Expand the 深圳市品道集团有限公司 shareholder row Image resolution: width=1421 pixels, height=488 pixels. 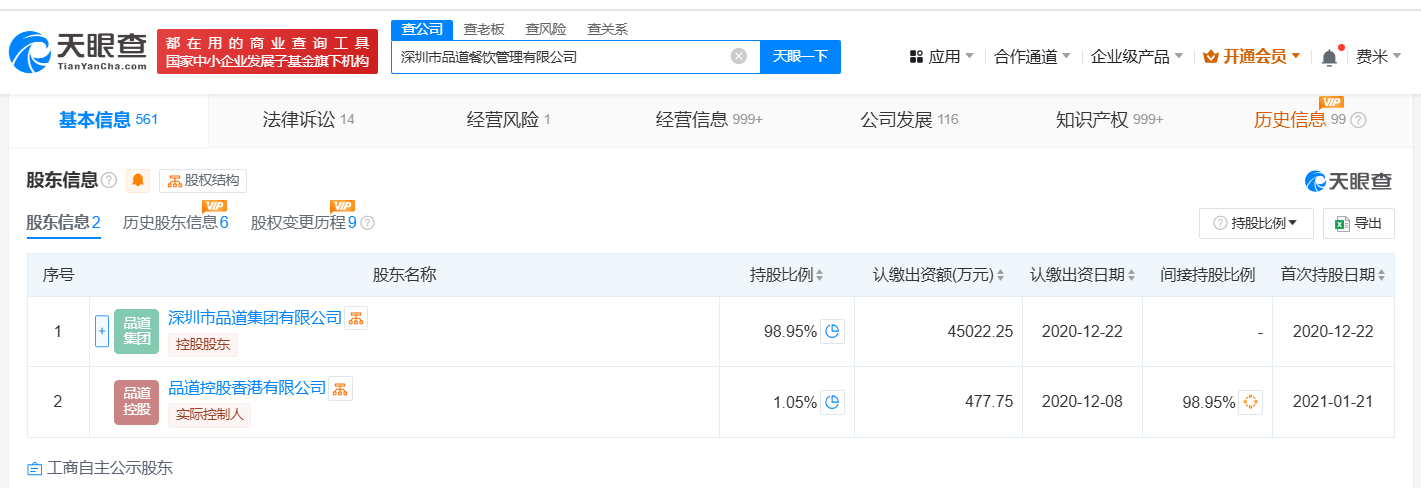point(101,331)
